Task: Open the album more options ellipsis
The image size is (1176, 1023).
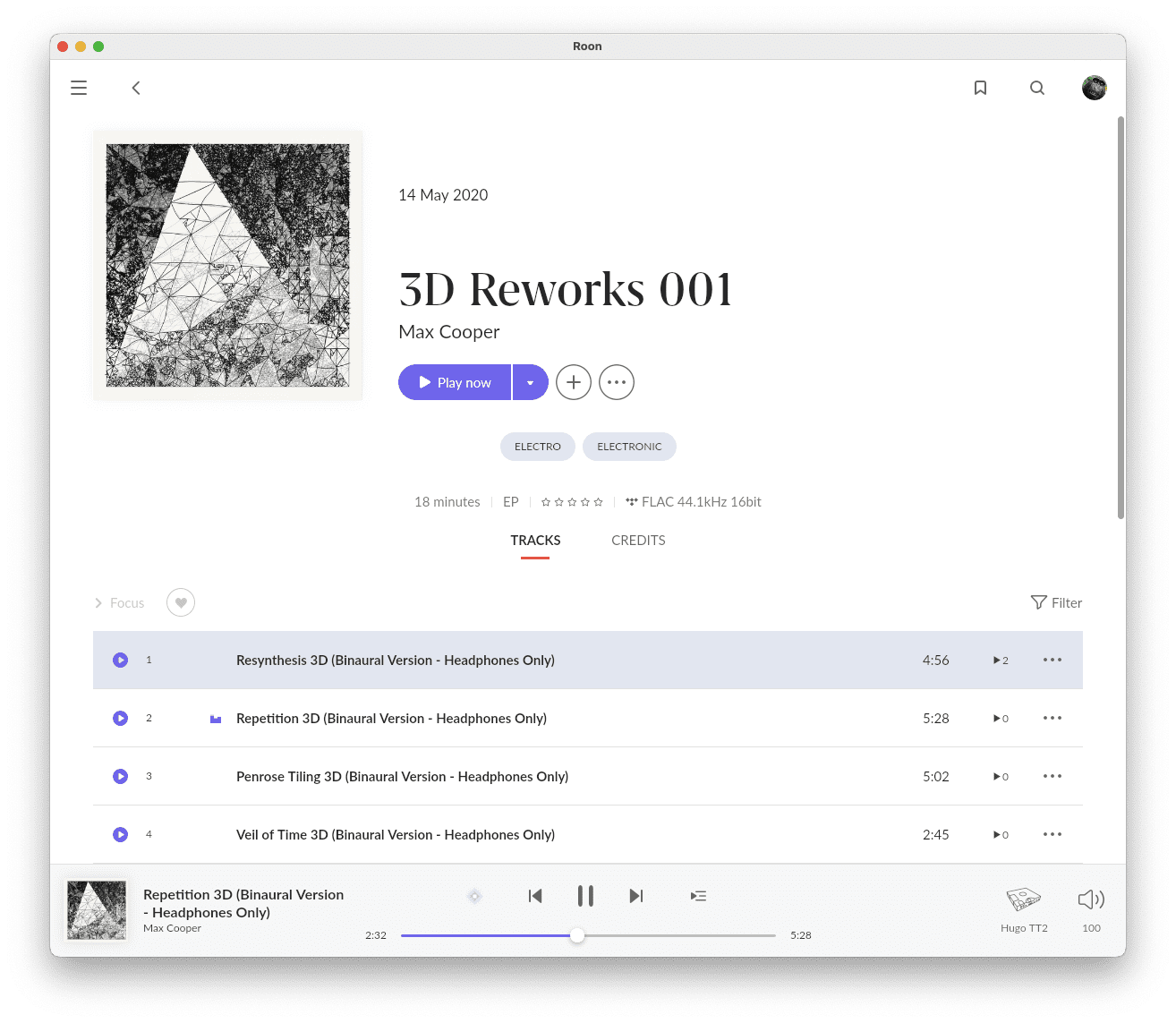Action: 617,382
